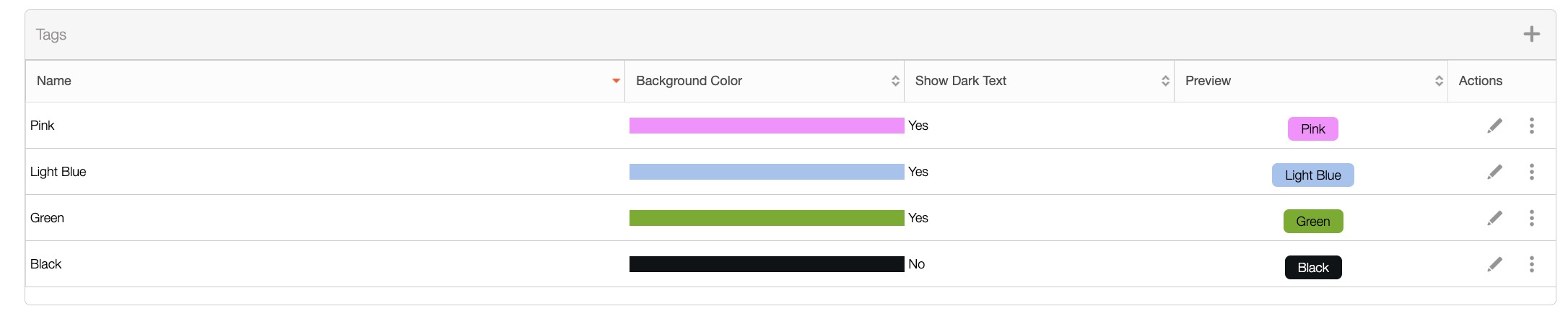Sort by the Name column arrow
This screenshot has width=1568, height=319.
(x=616, y=81)
